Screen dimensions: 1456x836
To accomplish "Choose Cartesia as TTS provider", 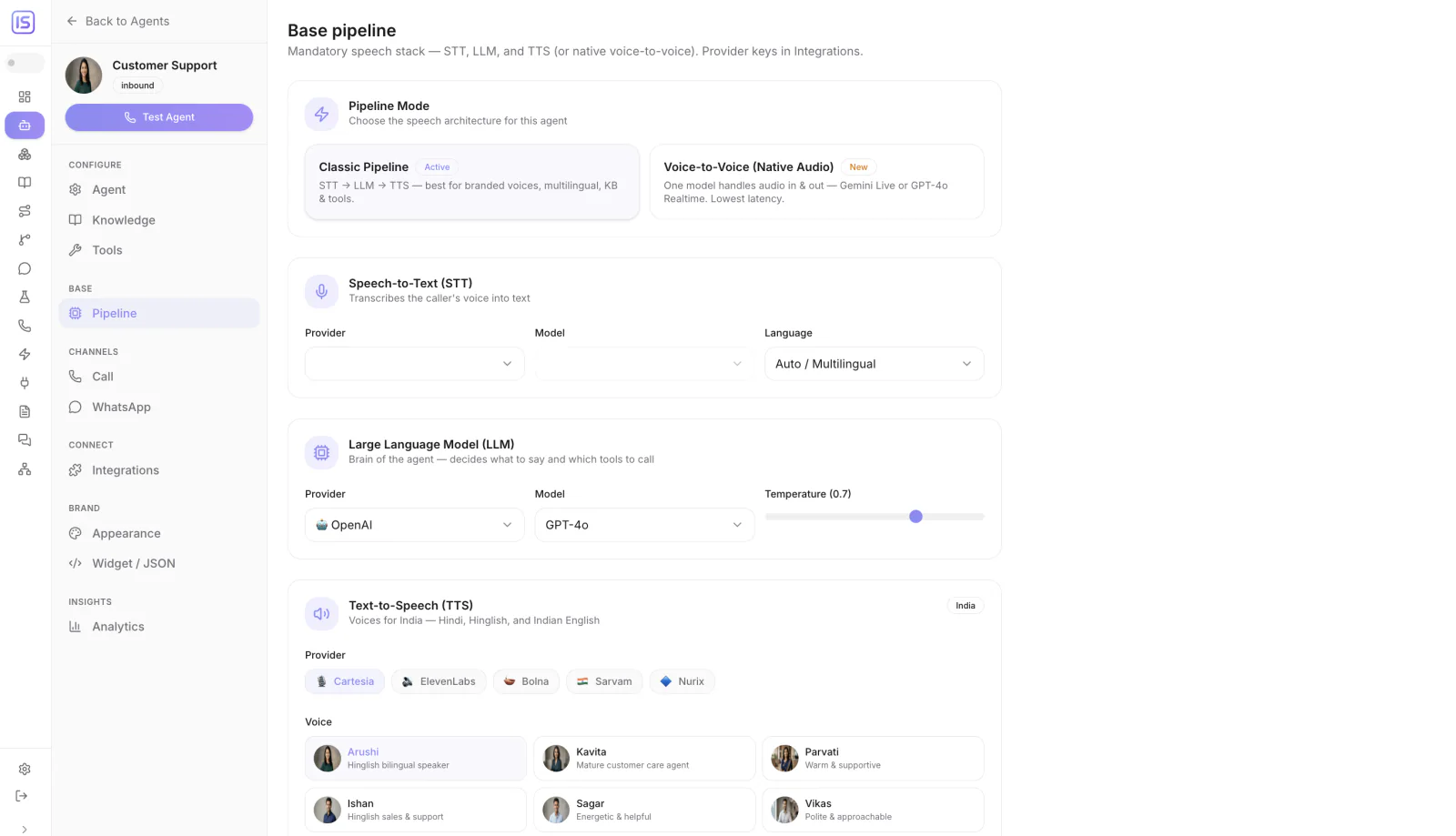I will (x=345, y=681).
